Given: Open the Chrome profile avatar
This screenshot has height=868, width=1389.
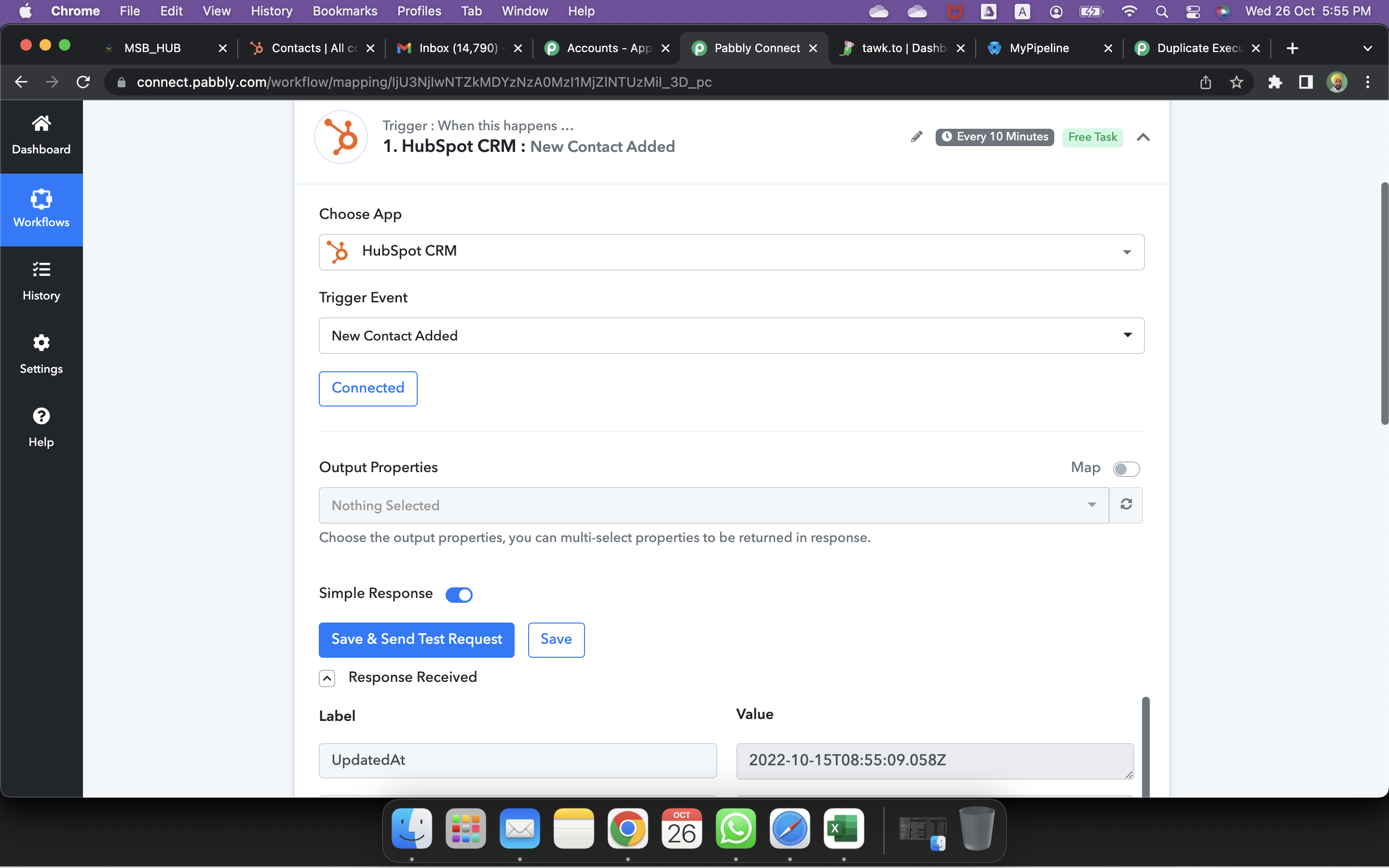Looking at the screenshot, I should coord(1337,82).
